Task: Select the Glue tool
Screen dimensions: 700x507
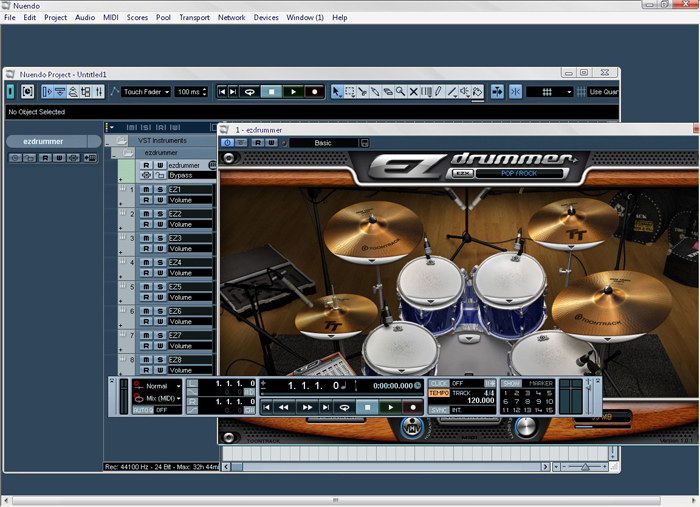Action: (375, 92)
